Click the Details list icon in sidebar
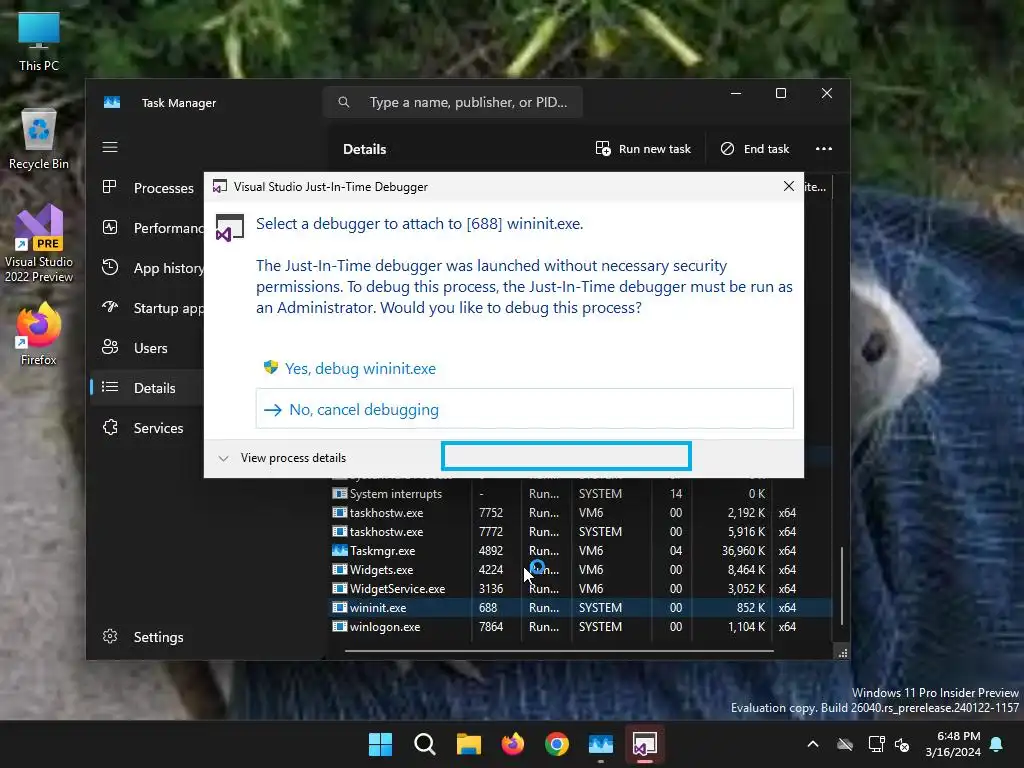This screenshot has height=768, width=1024. [x=110, y=387]
